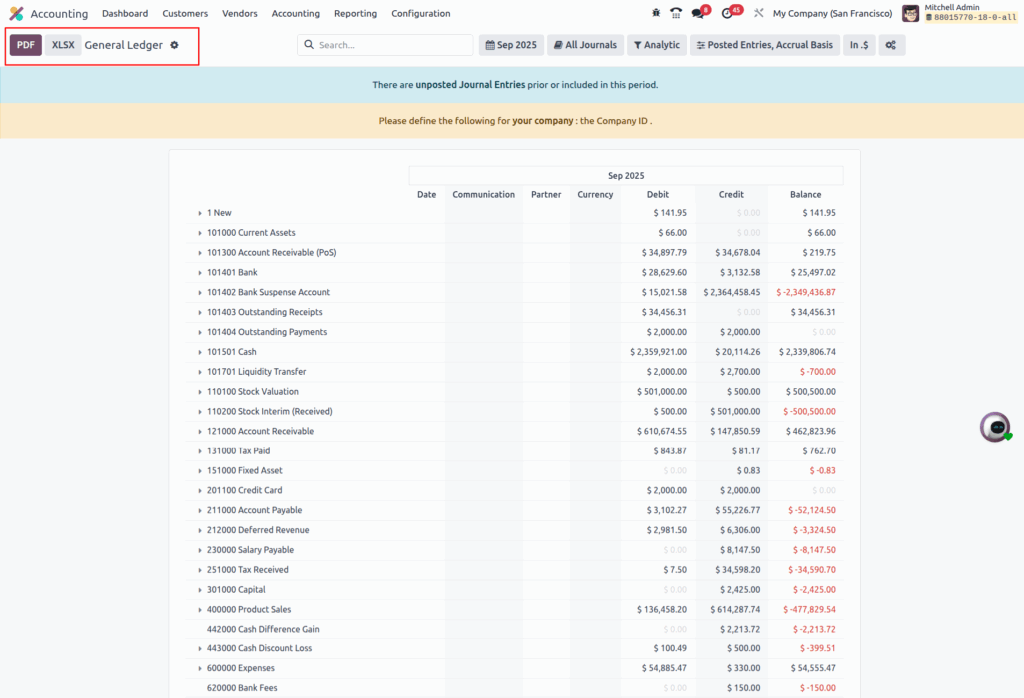The height and width of the screenshot is (698, 1024).
Task: Expand 110200 Stock Interim (Received)
Action: [200, 412]
